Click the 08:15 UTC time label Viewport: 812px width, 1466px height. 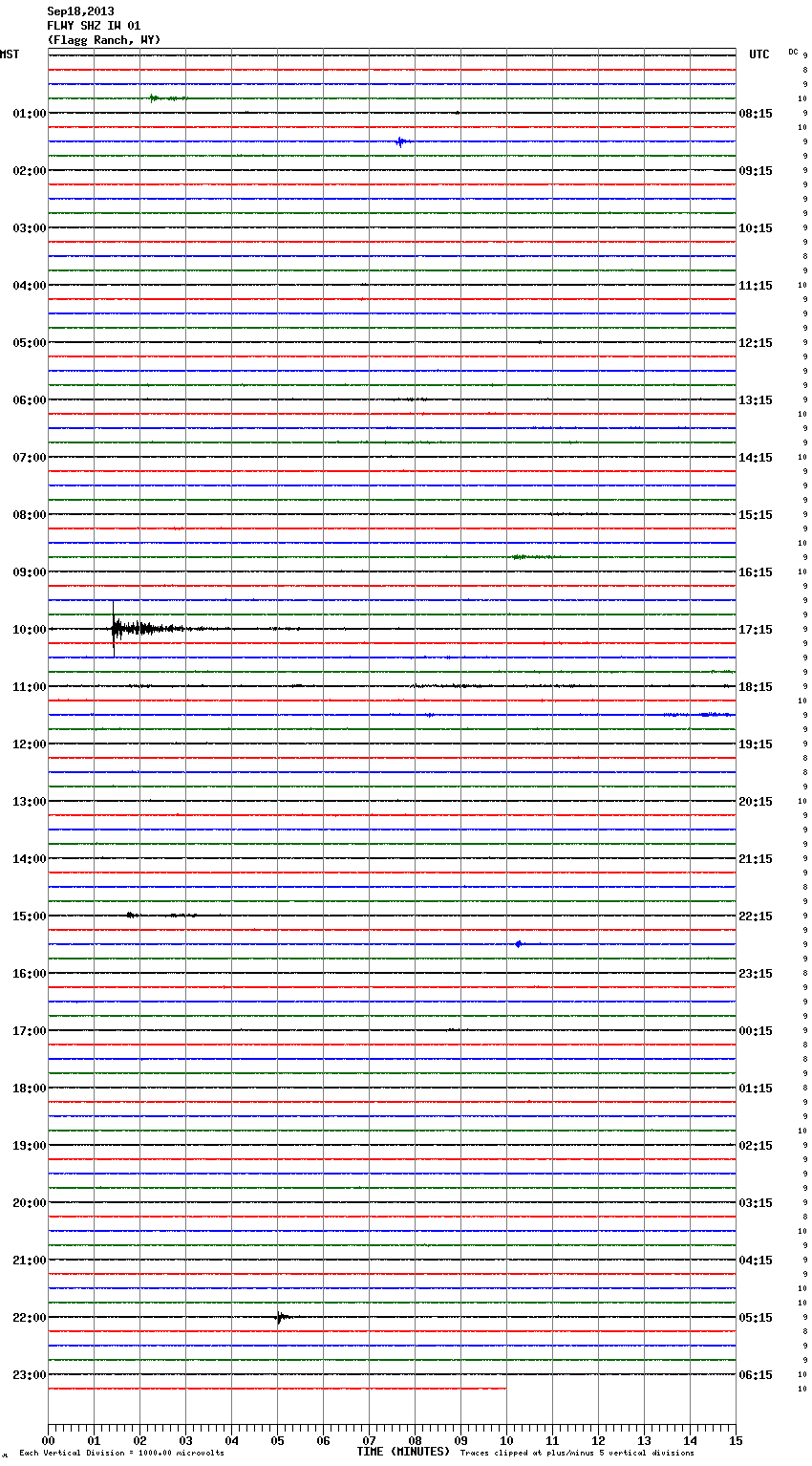[x=756, y=114]
